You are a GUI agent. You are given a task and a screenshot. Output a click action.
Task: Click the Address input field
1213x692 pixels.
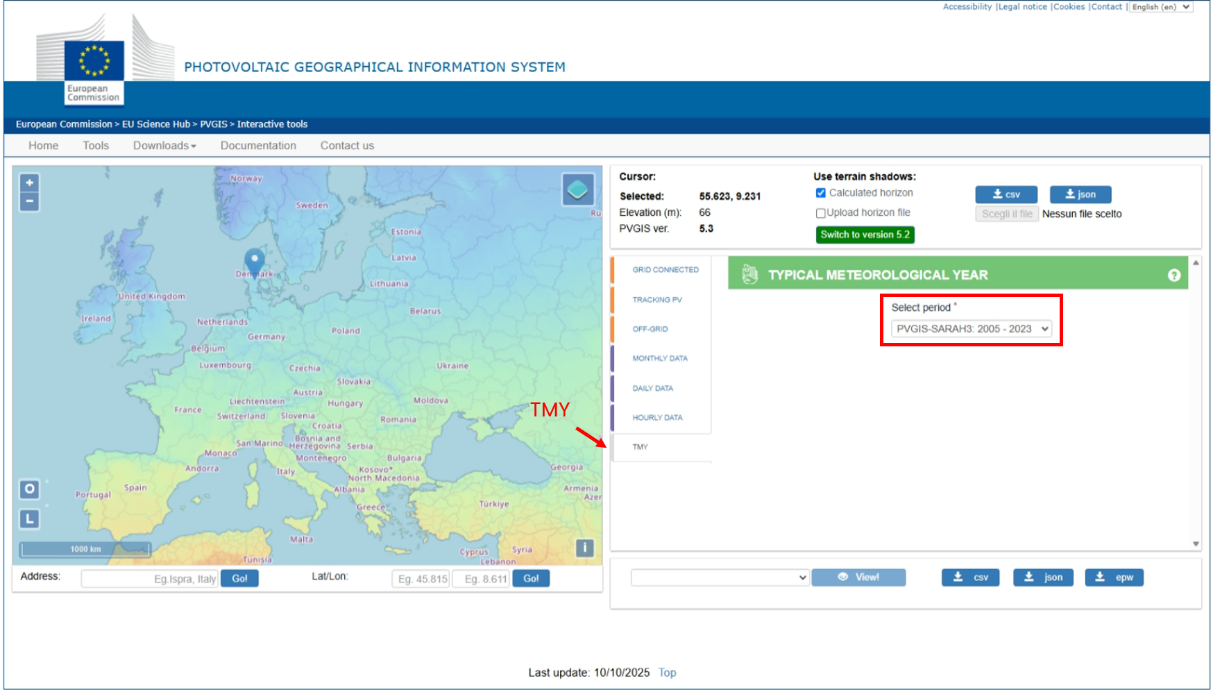150,579
